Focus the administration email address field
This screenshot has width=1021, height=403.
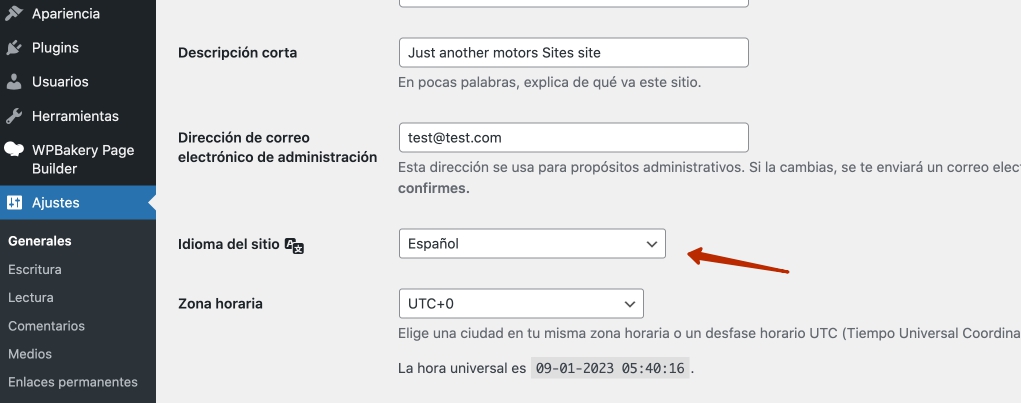click(573, 137)
